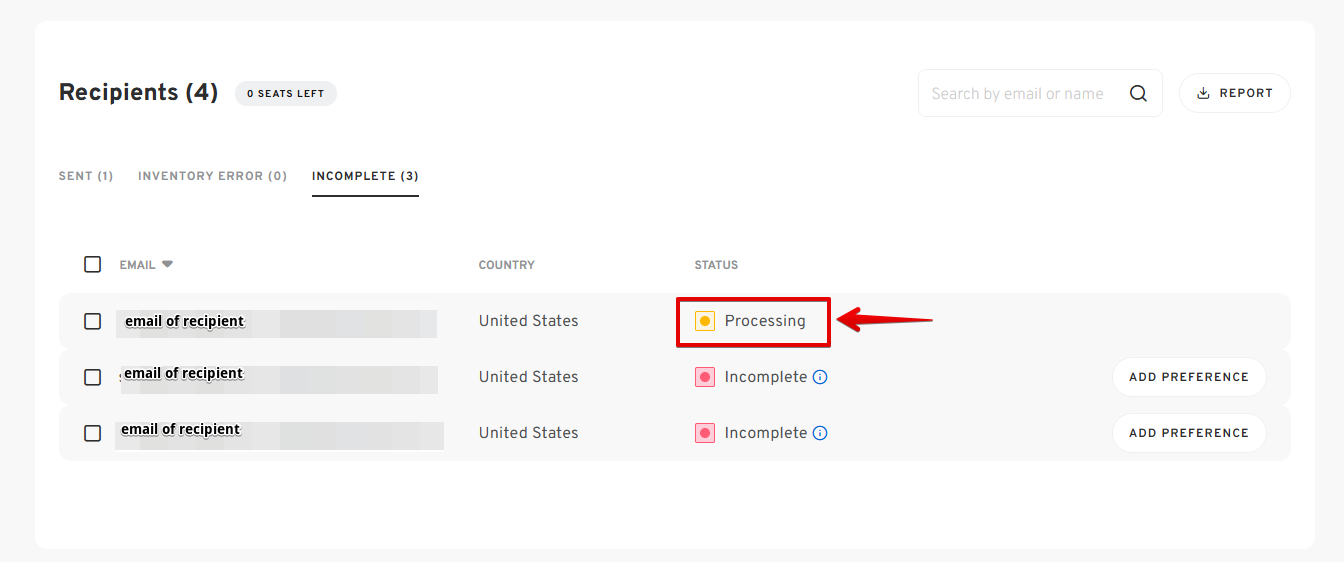Check the box for the second recipient row
Image resolution: width=1344 pixels, height=562 pixels.
point(93,377)
